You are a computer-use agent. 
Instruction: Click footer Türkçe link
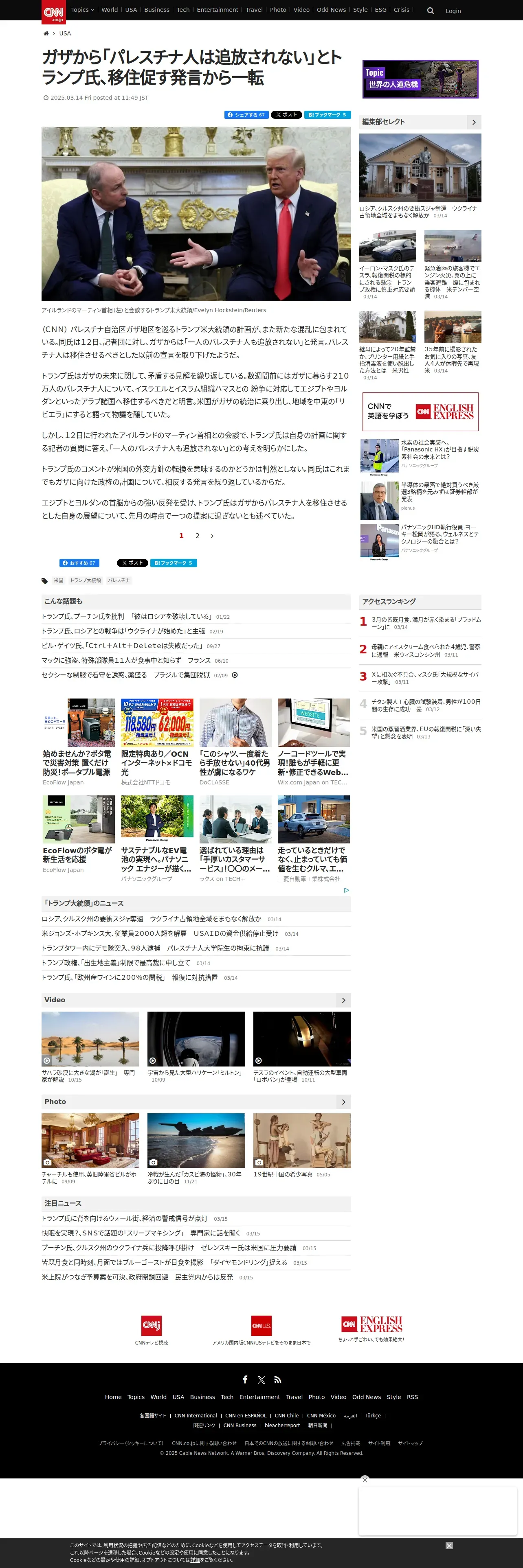pyautogui.click(x=373, y=1416)
